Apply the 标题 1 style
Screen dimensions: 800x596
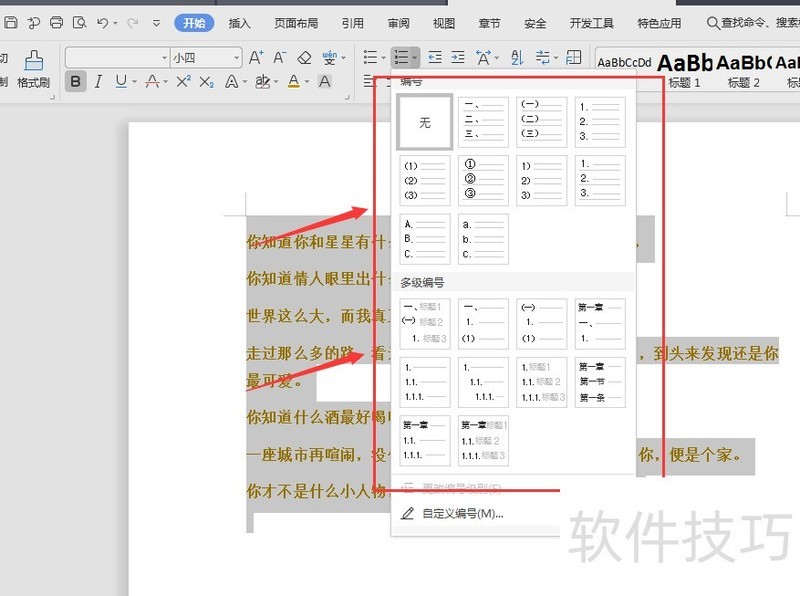[684, 70]
